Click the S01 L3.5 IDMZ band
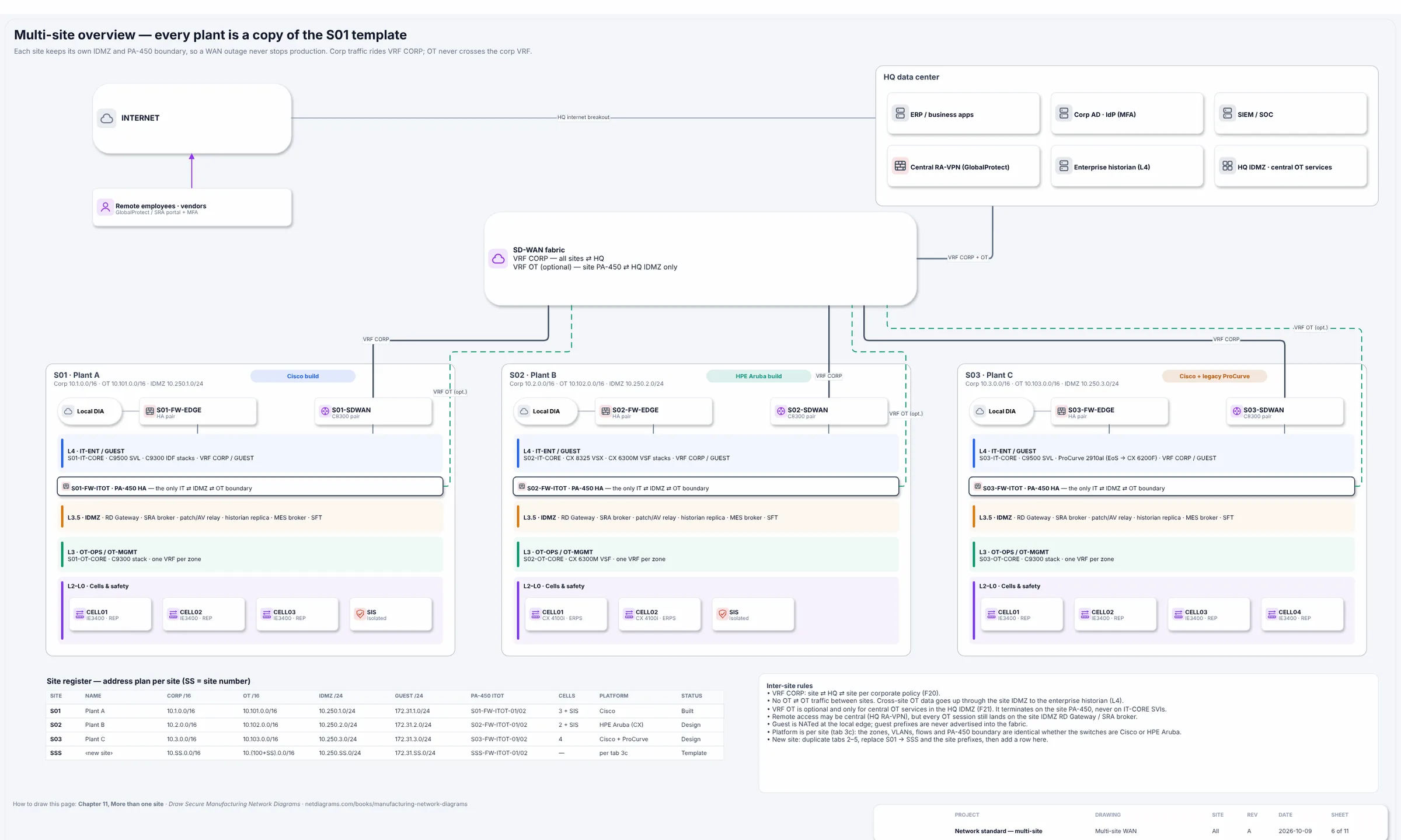The width and height of the screenshot is (1401, 840). (x=252, y=517)
